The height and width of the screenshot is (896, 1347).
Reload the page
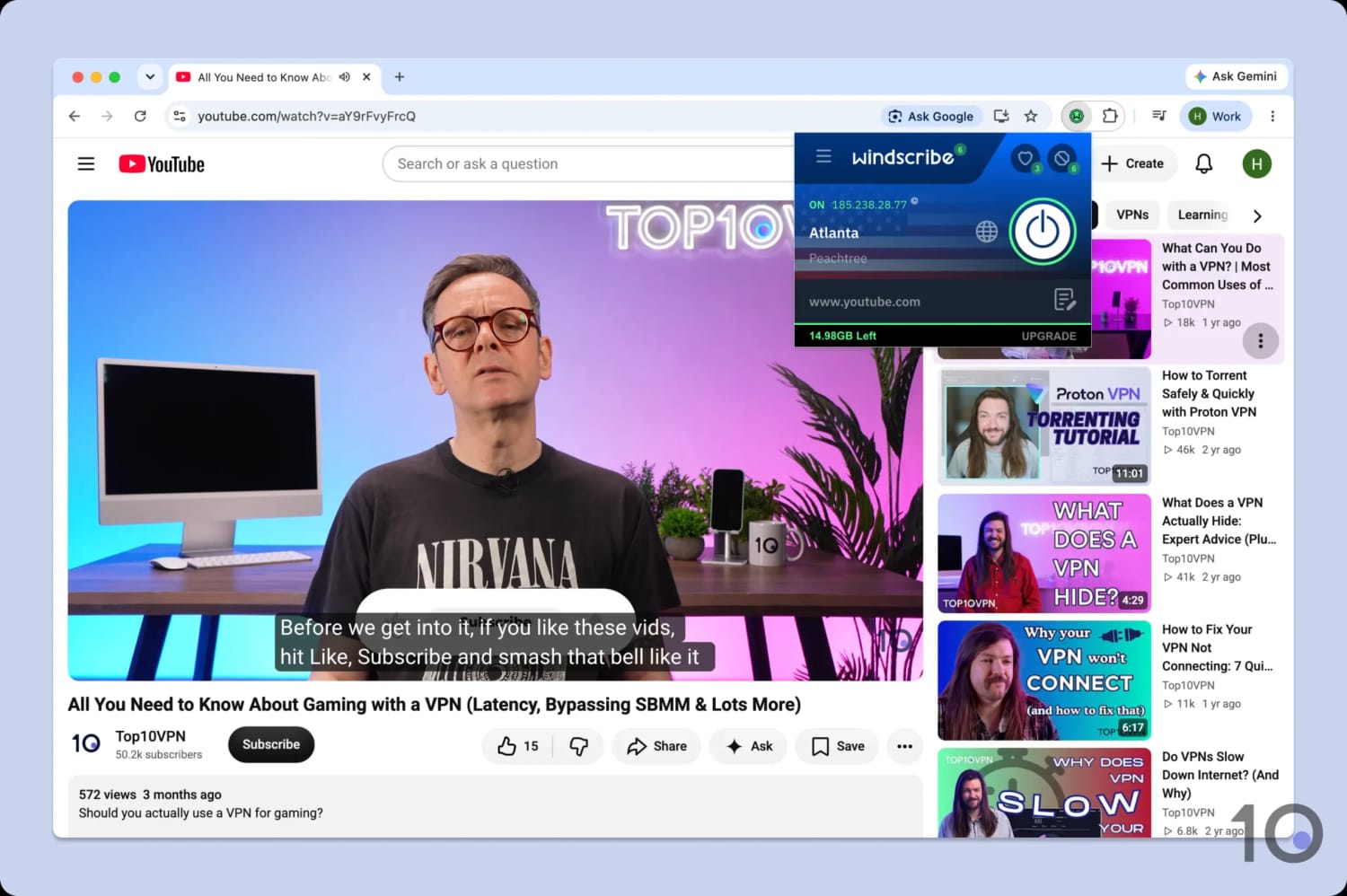point(140,116)
